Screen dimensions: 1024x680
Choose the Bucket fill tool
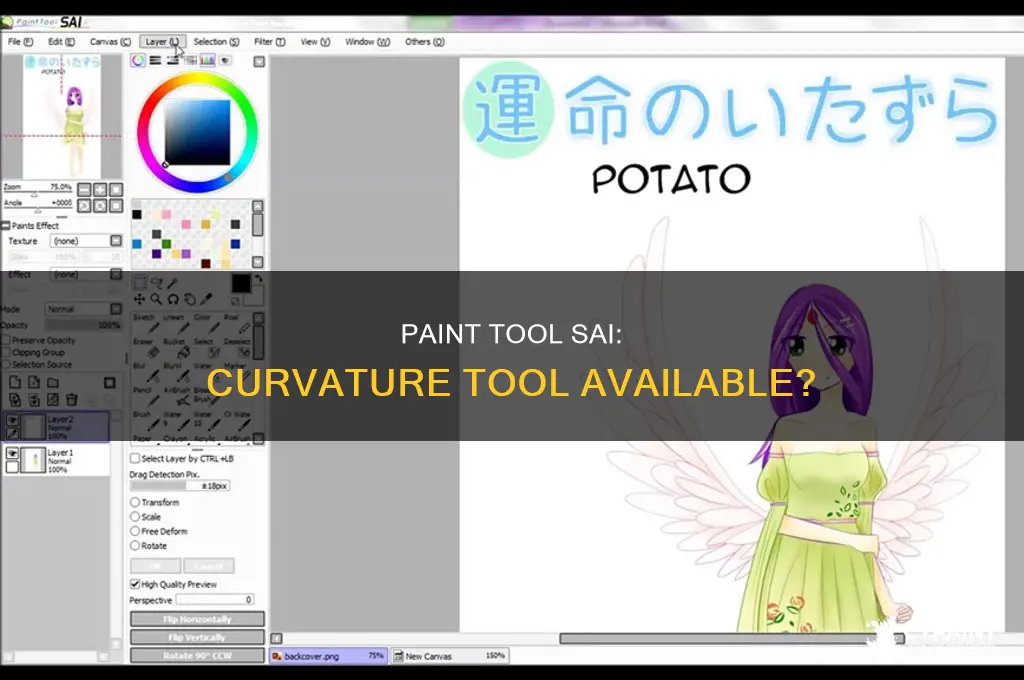pos(175,349)
